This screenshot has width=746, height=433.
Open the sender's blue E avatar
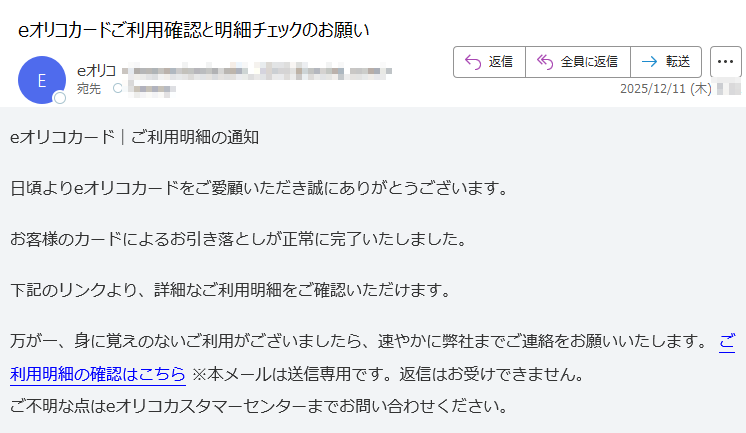(42, 80)
